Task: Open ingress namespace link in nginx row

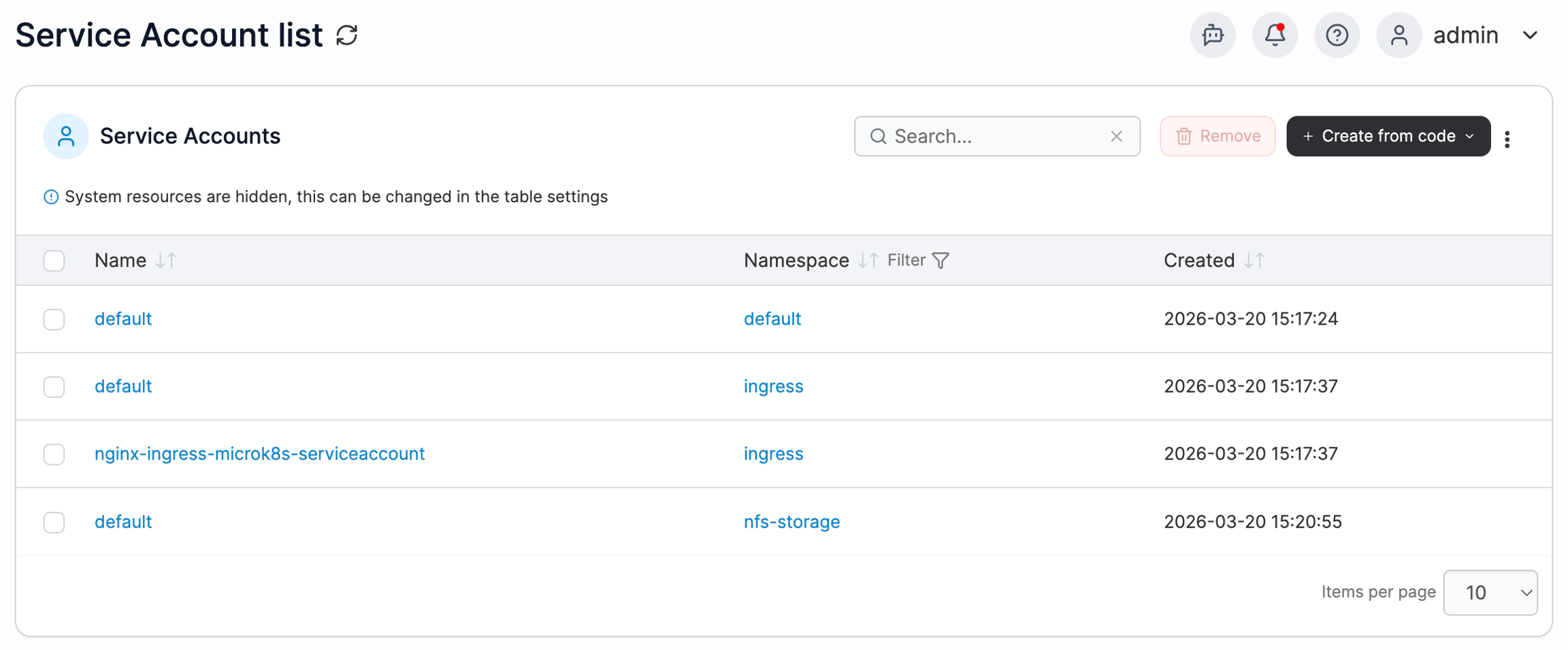Action: pyautogui.click(x=773, y=453)
